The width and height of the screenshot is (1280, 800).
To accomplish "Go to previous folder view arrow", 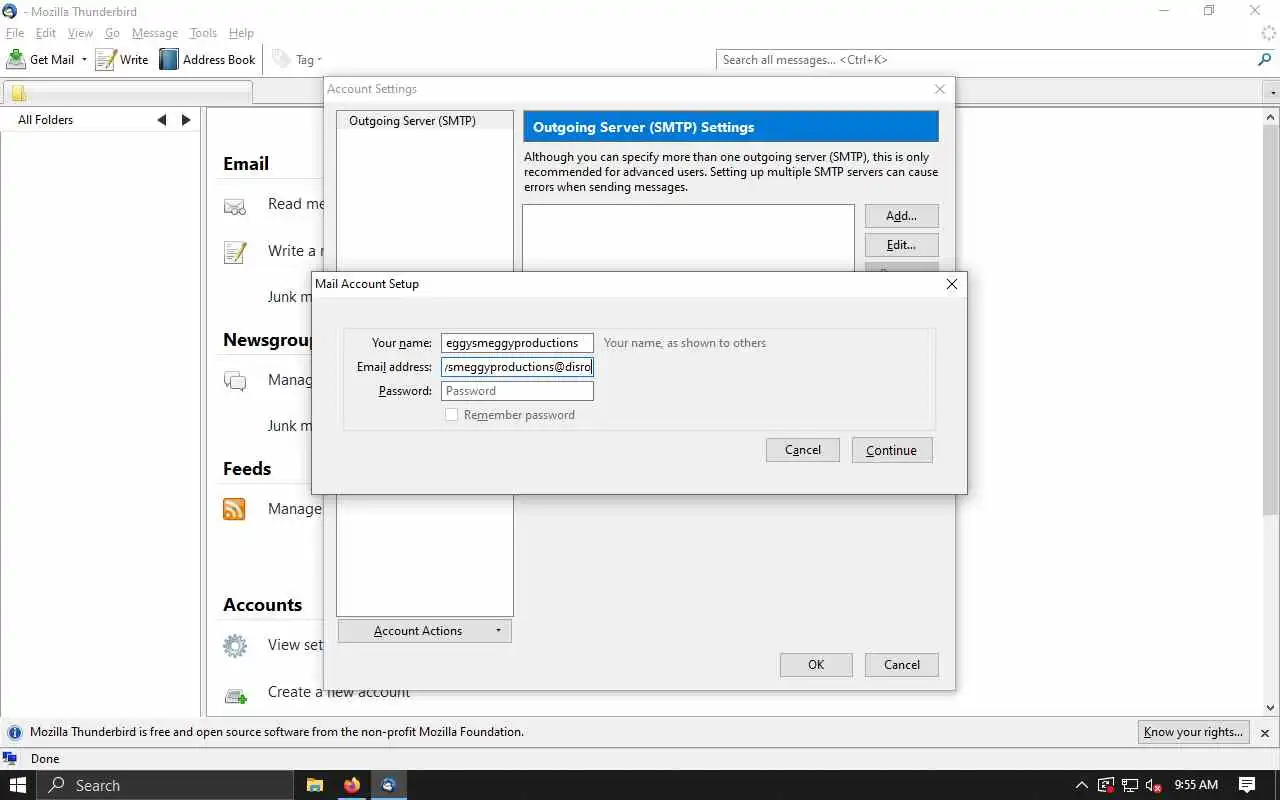I will click(162, 120).
